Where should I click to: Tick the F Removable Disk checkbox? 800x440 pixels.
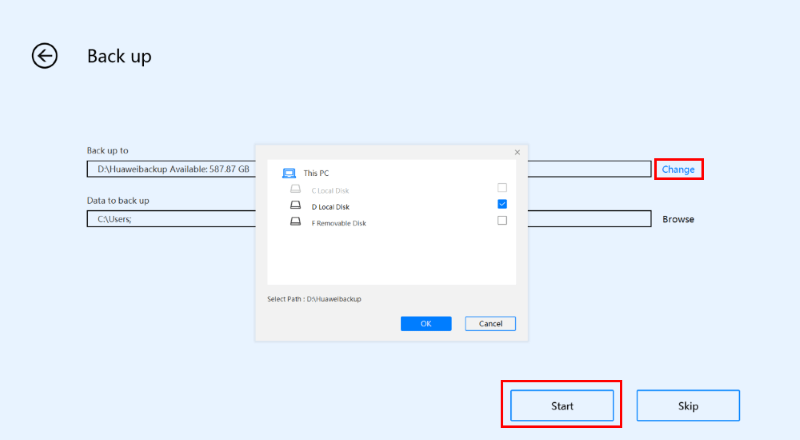pos(502,221)
